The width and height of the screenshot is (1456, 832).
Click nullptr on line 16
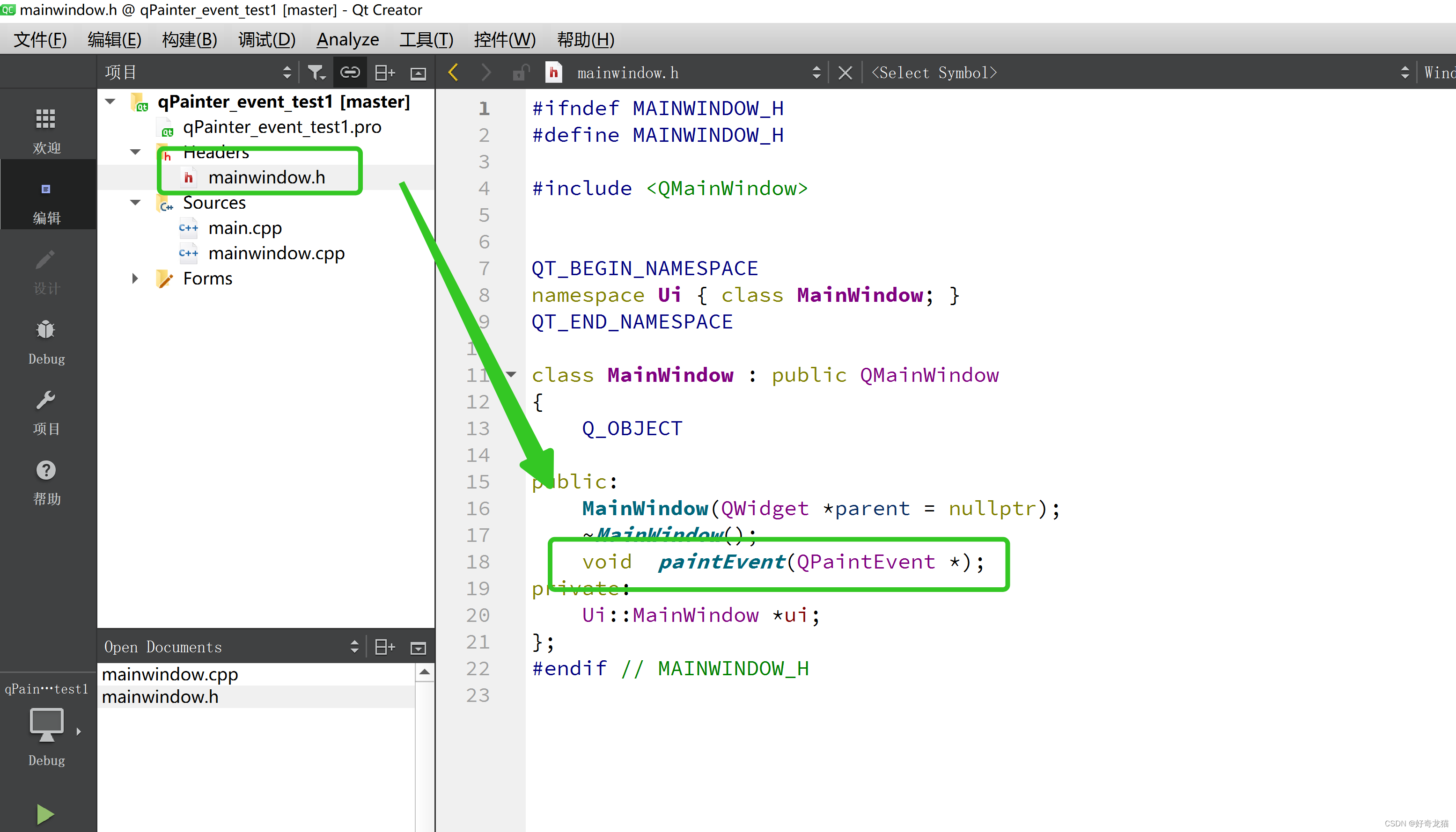(x=993, y=508)
